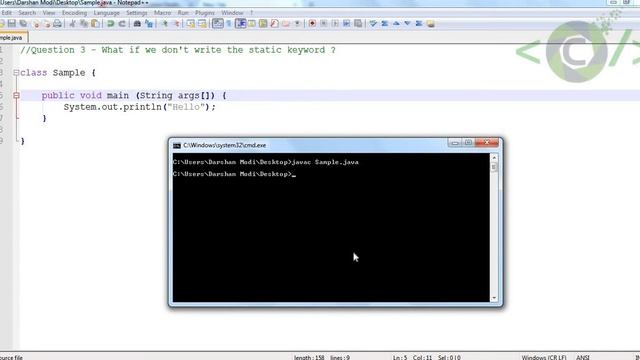Open the Language menu
This screenshot has height=360, width=640.
pyautogui.click(x=107, y=13)
